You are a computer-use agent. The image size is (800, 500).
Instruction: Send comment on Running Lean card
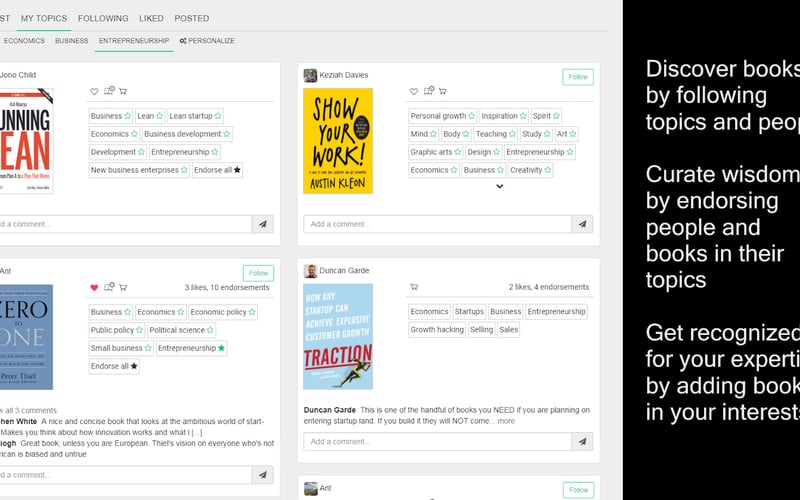[263, 224]
